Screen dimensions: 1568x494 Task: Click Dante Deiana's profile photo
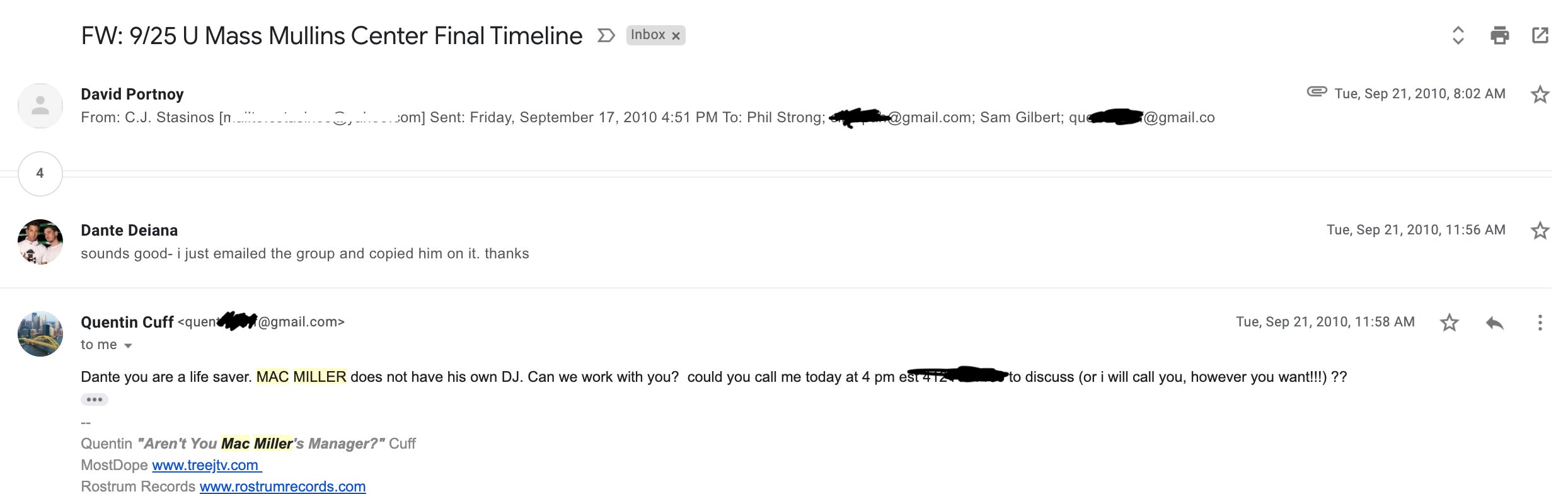click(x=40, y=241)
